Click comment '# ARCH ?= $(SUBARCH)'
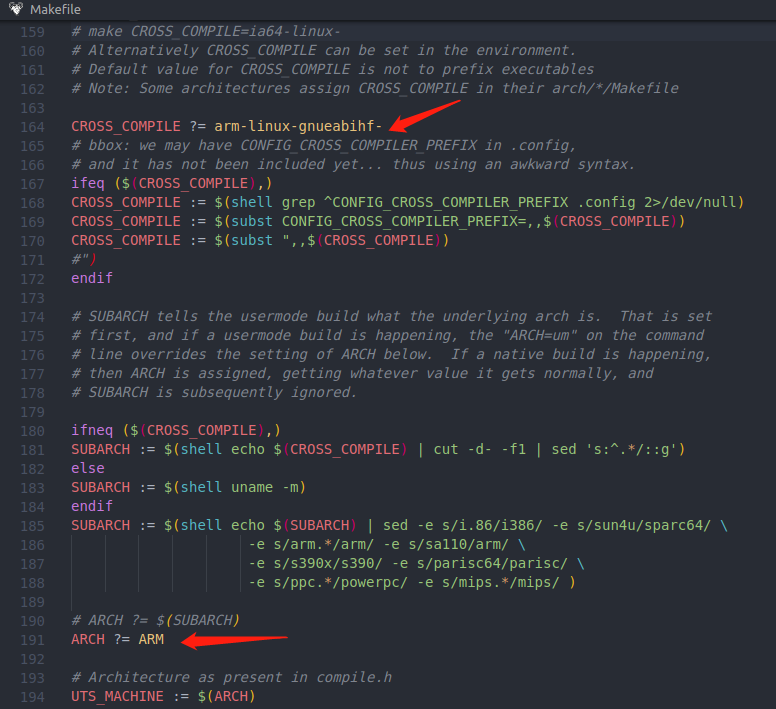The width and height of the screenshot is (776, 709). point(155,620)
